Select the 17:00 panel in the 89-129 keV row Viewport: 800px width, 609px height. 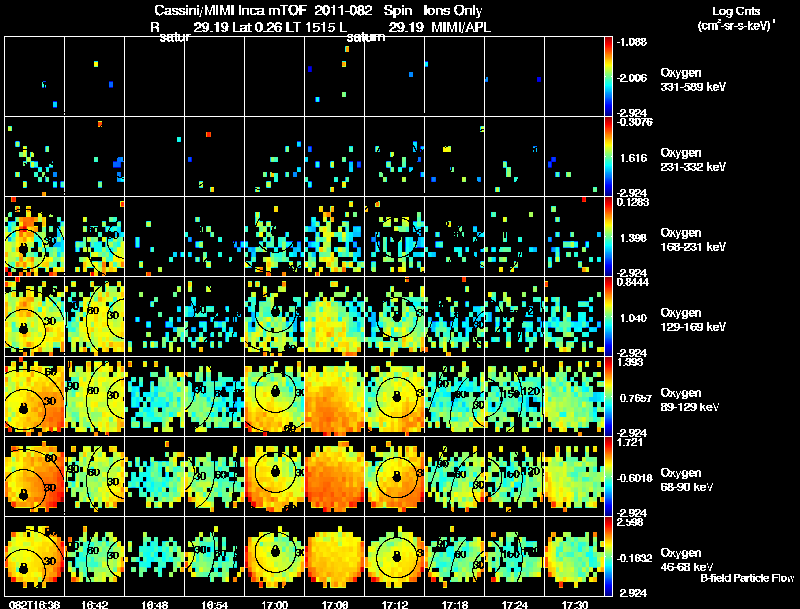coord(274,396)
